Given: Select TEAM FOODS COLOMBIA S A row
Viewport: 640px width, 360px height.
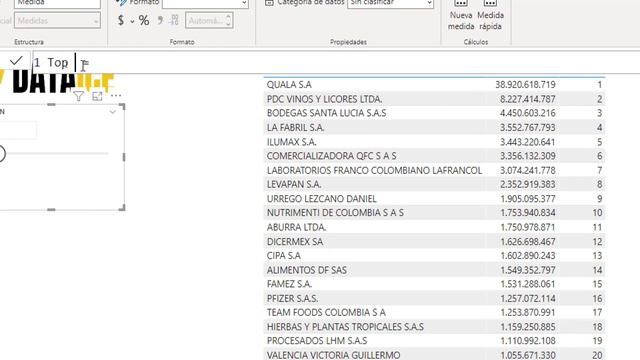Looking at the screenshot, I should 434,312.
